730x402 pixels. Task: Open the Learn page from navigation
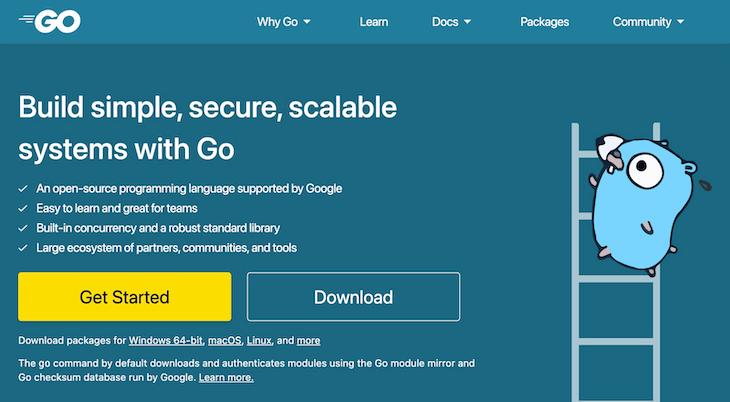point(374,21)
